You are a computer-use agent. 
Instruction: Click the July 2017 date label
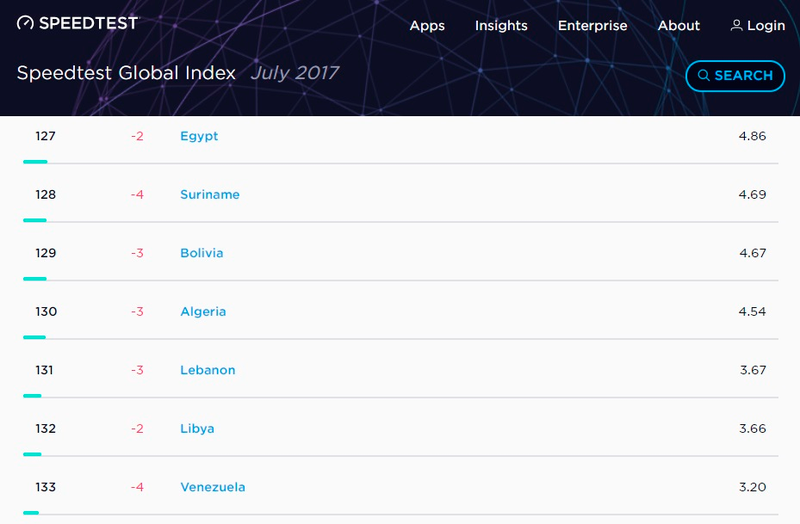point(295,73)
